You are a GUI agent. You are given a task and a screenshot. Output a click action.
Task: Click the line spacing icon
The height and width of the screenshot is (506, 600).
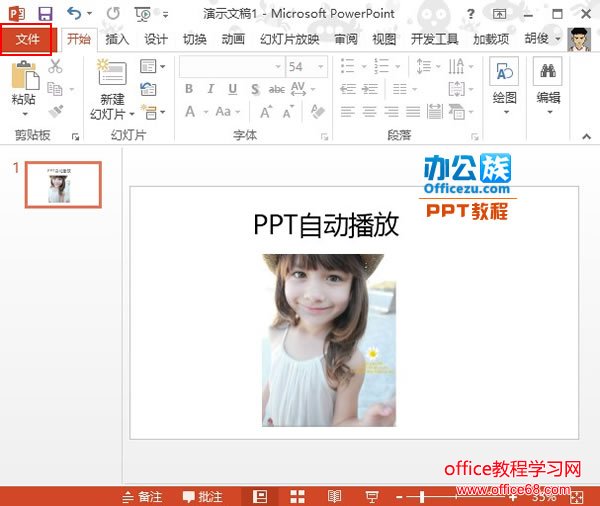point(424,66)
